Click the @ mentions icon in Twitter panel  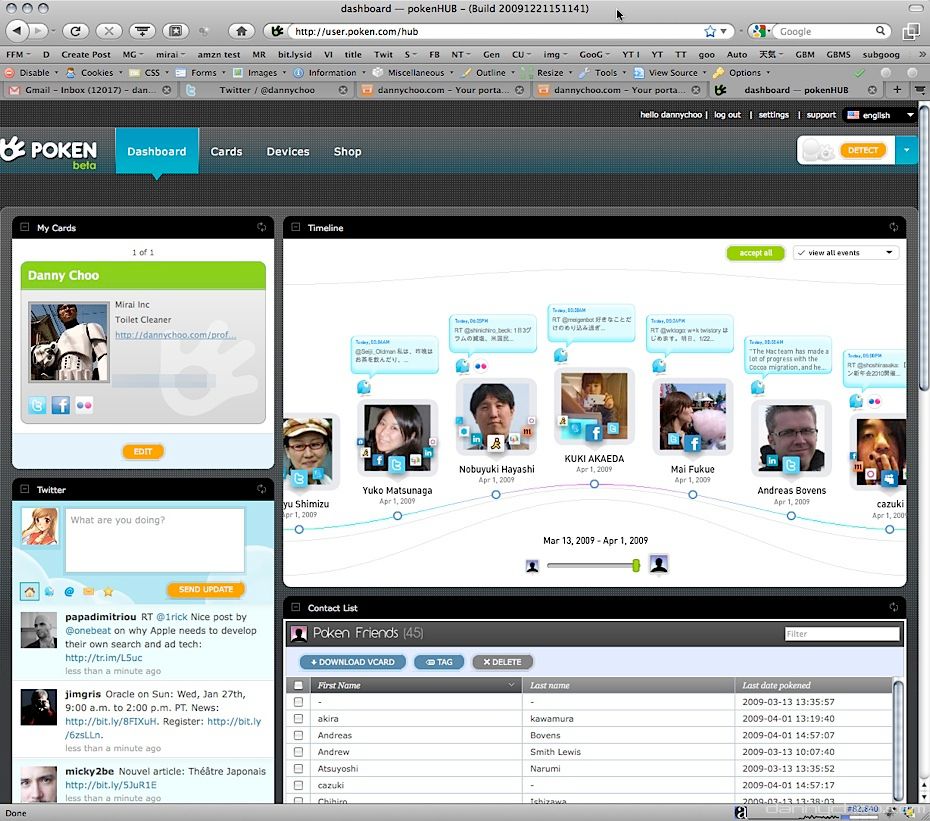coord(69,591)
